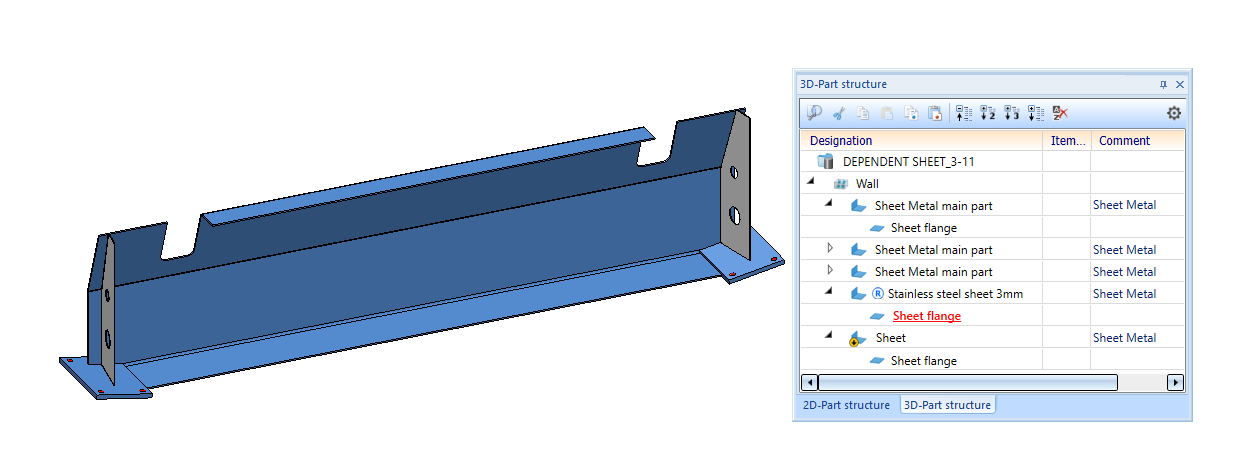Click the Wall assembly icon
Screen dimensions: 1240x462
coord(840,184)
